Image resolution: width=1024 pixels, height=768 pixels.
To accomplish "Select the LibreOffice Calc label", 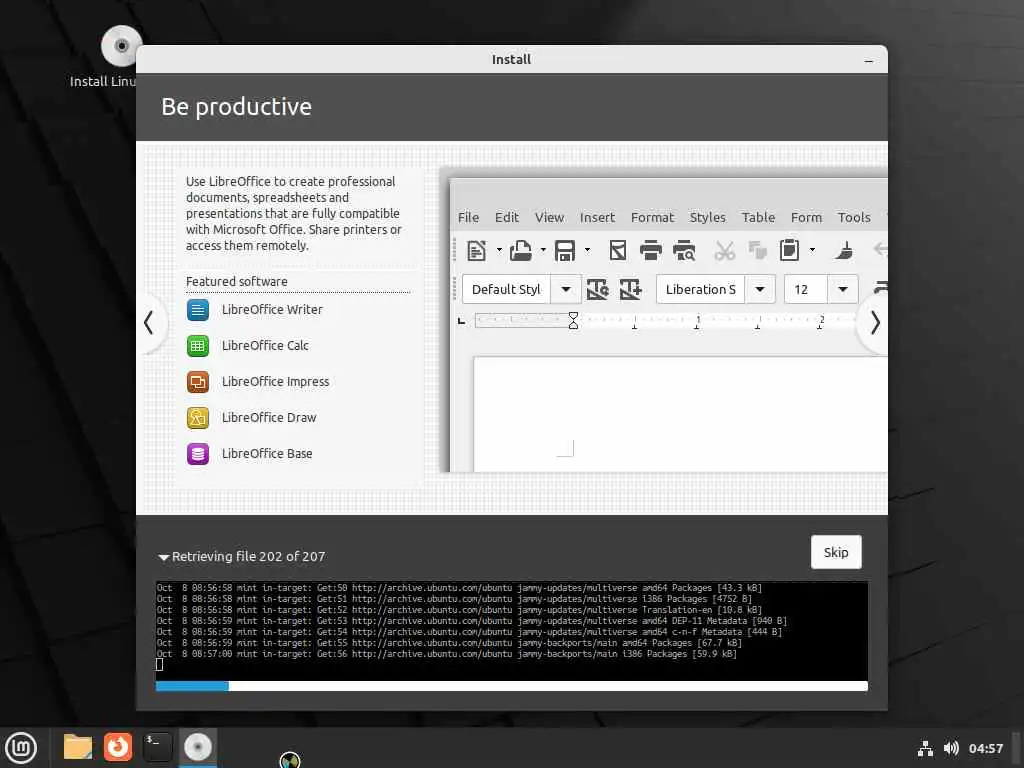I will (x=265, y=345).
